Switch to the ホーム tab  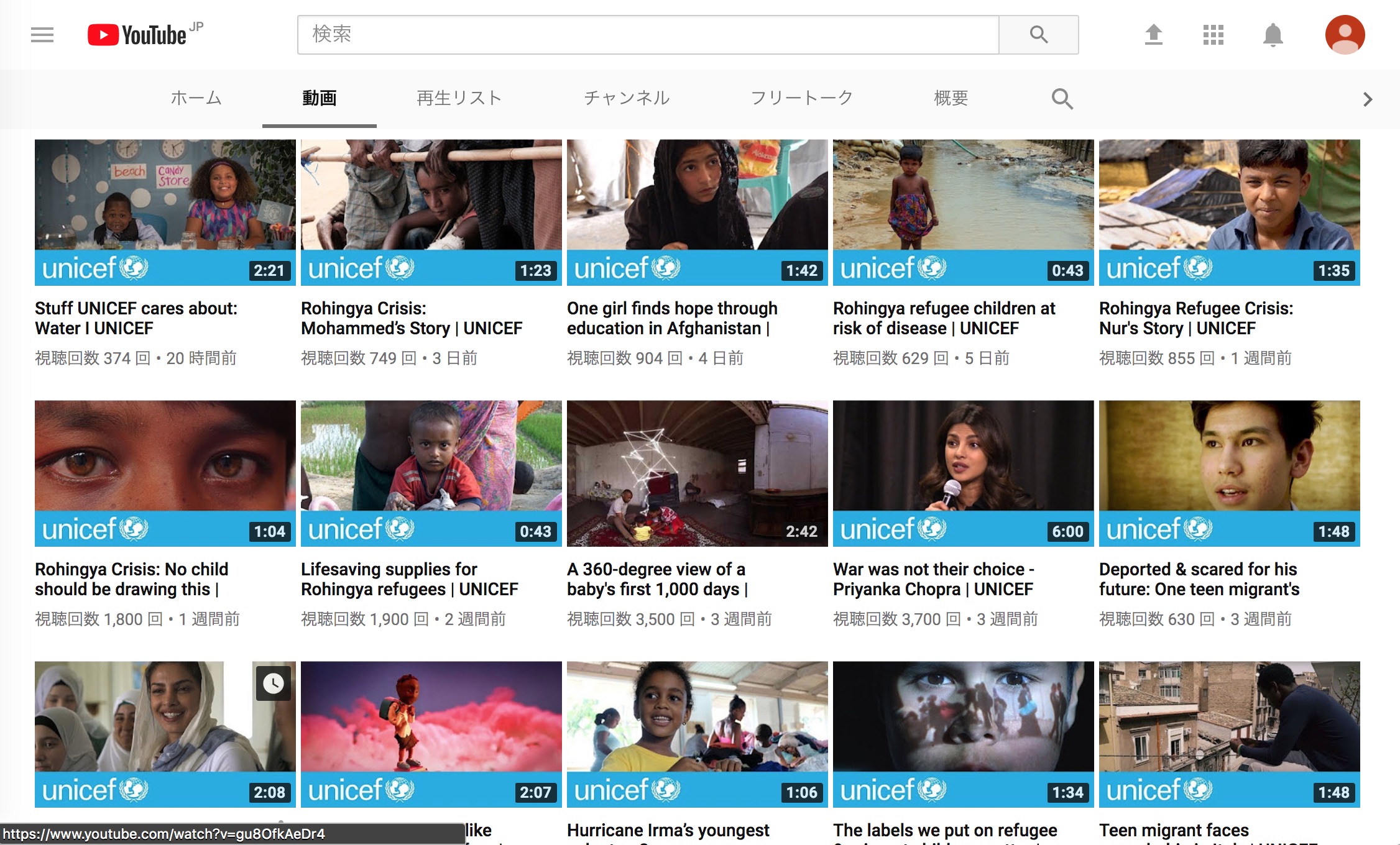tap(196, 98)
